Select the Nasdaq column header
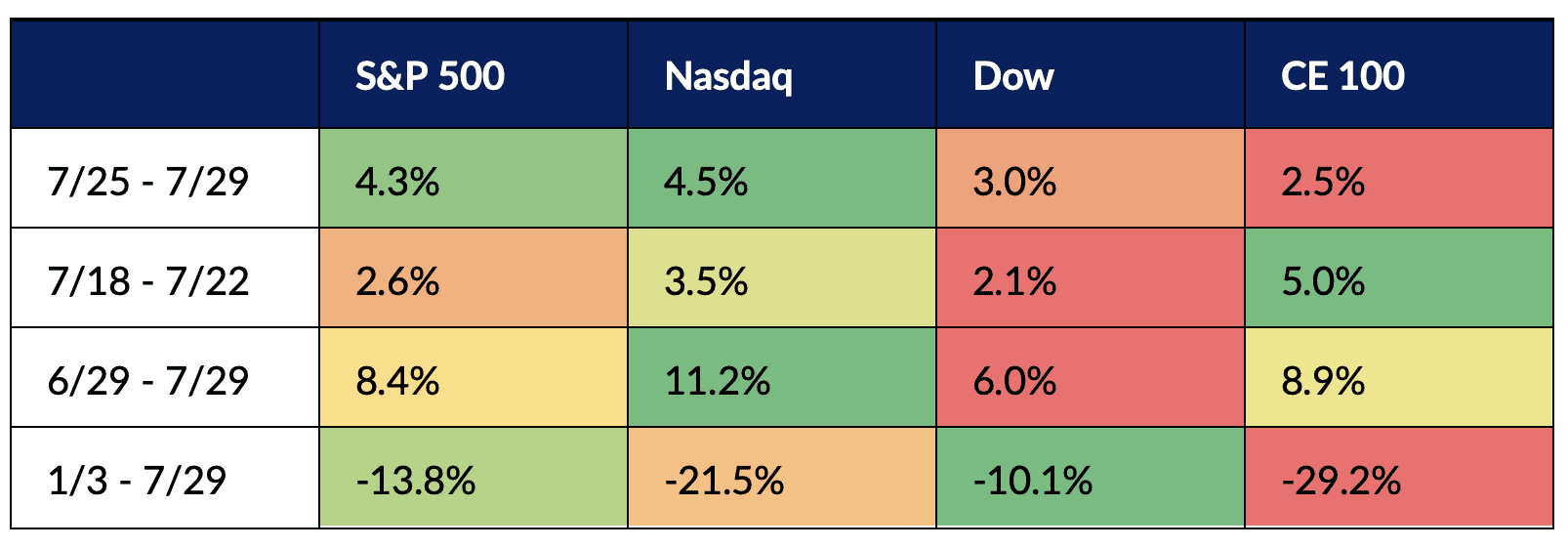The height and width of the screenshot is (549, 1568). (x=727, y=76)
